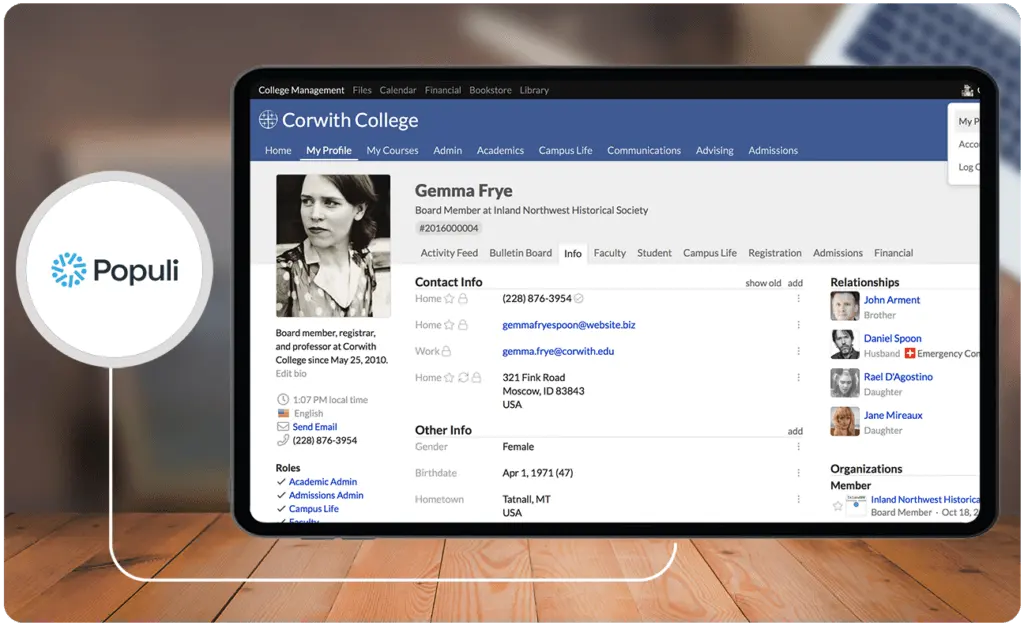The height and width of the screenshot is (626, 1024).
Task: Open Advising in main navigation
Action: [714, 150]
